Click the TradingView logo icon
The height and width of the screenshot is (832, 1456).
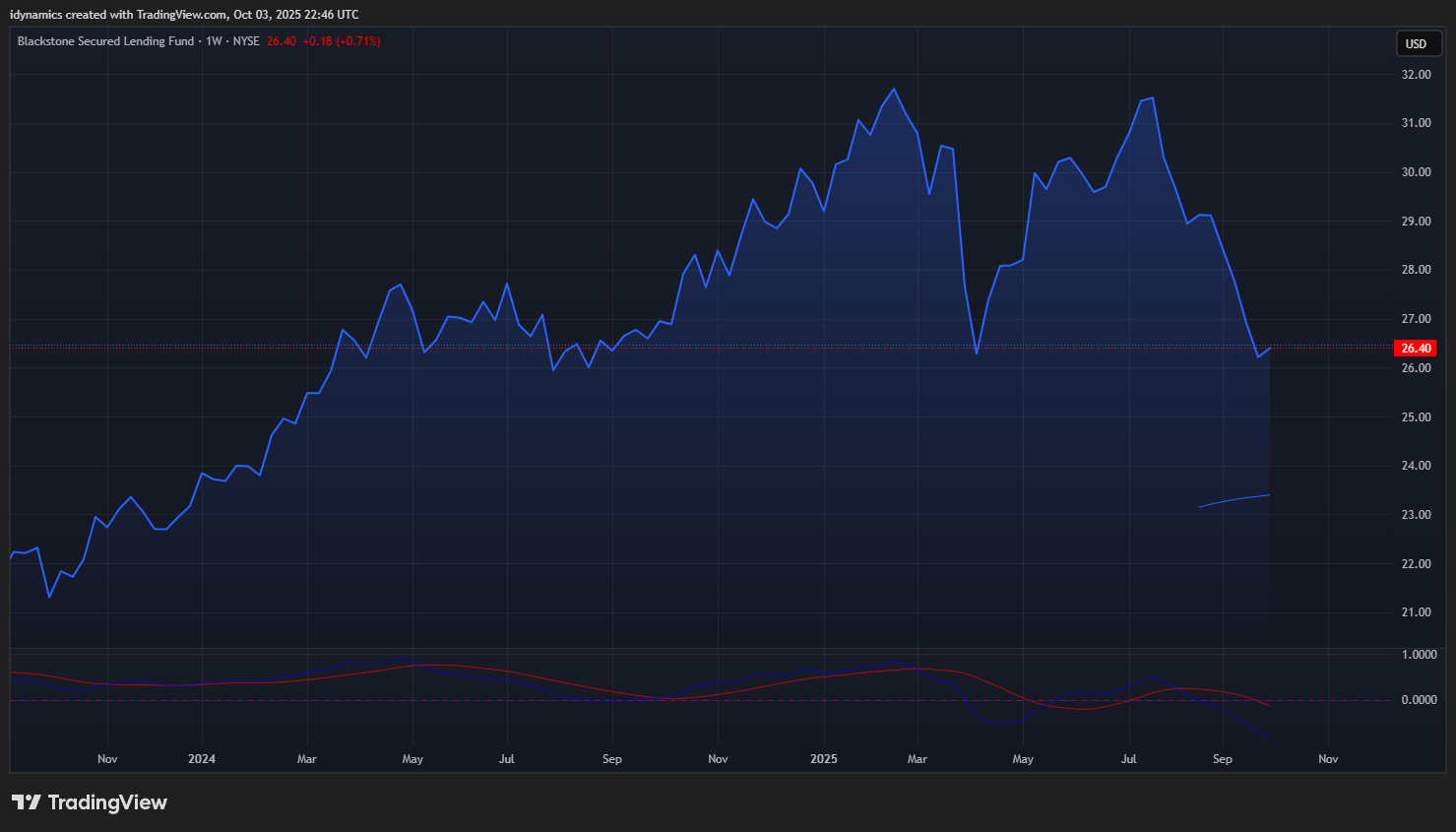coord(27,802)
